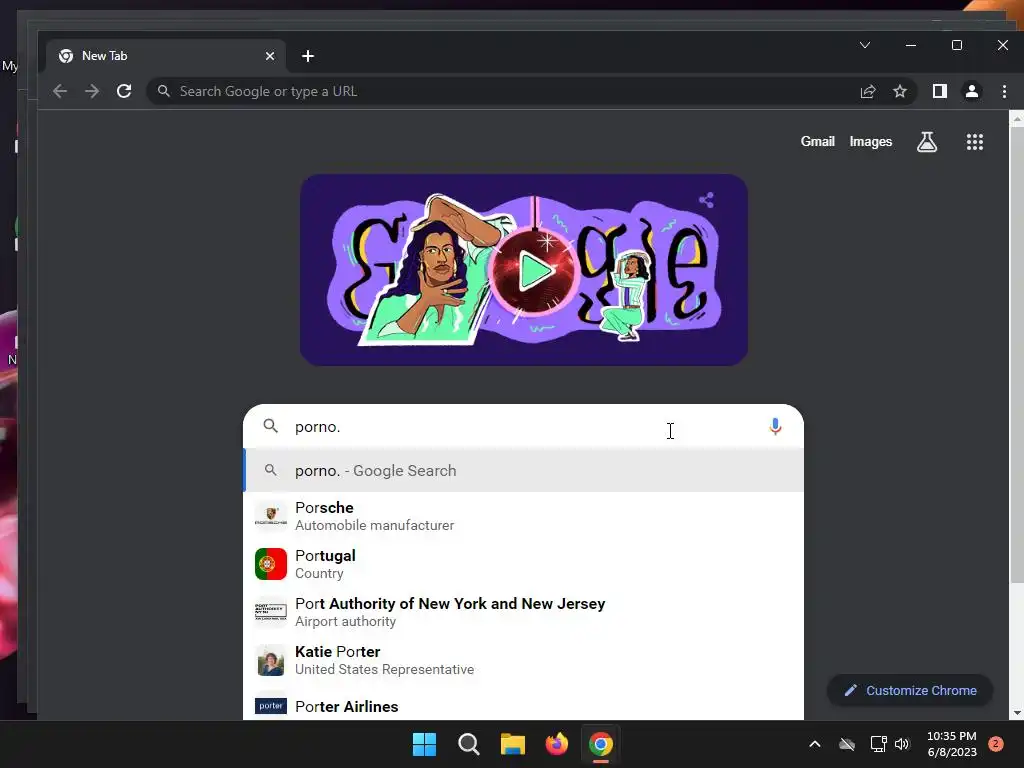Click Customize Chrome button

(x=910, y=690)
